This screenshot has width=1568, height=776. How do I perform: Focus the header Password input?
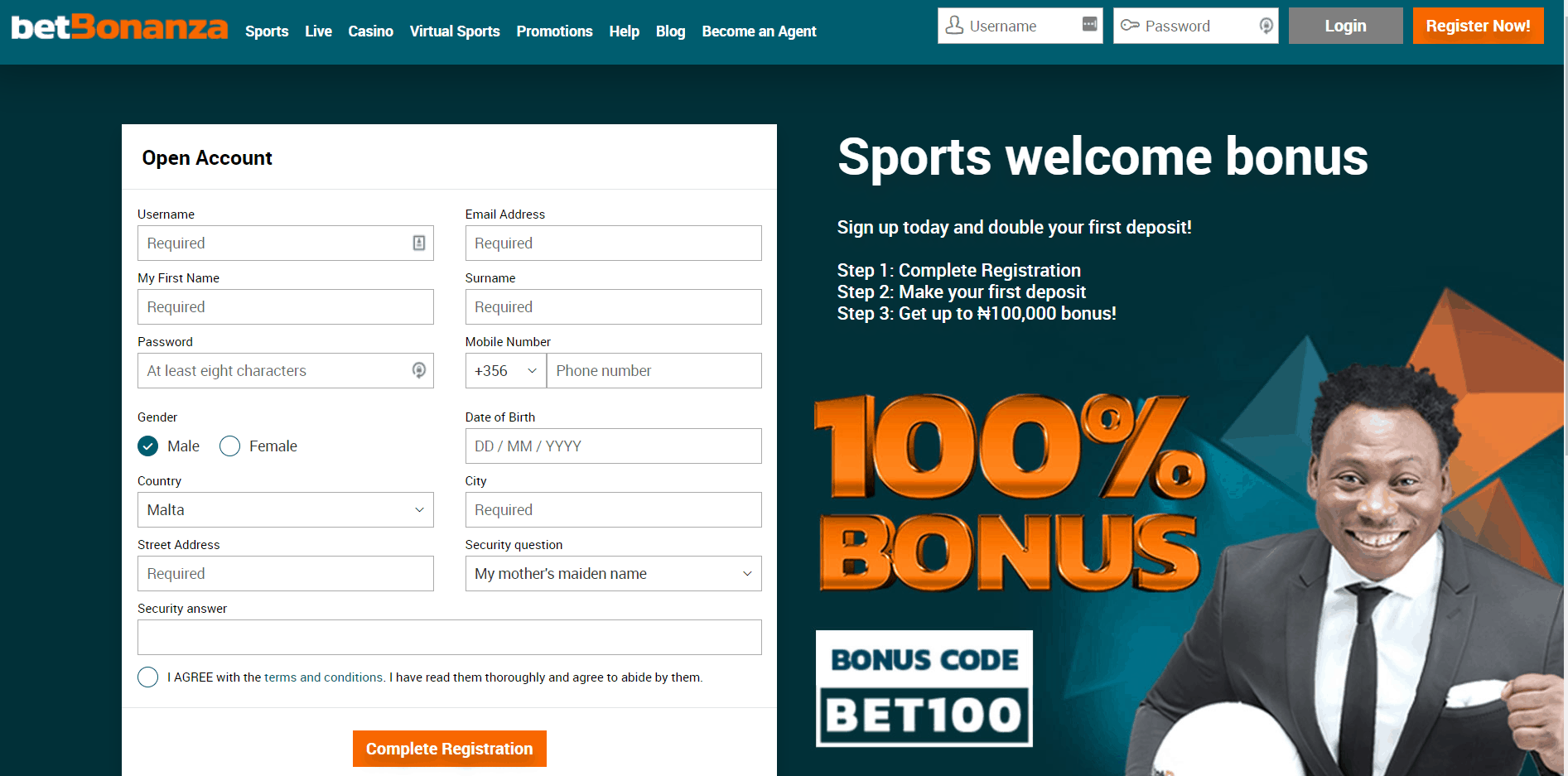coord(1196,26)
